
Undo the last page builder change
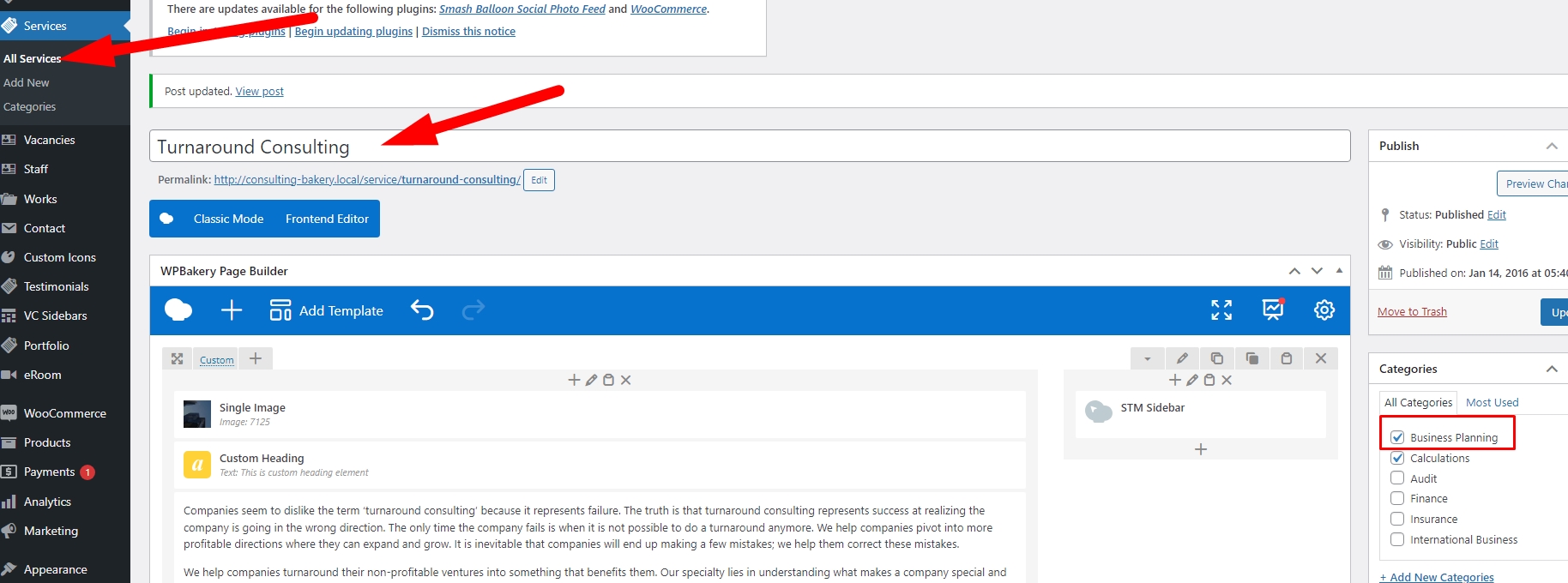point(422,310)
